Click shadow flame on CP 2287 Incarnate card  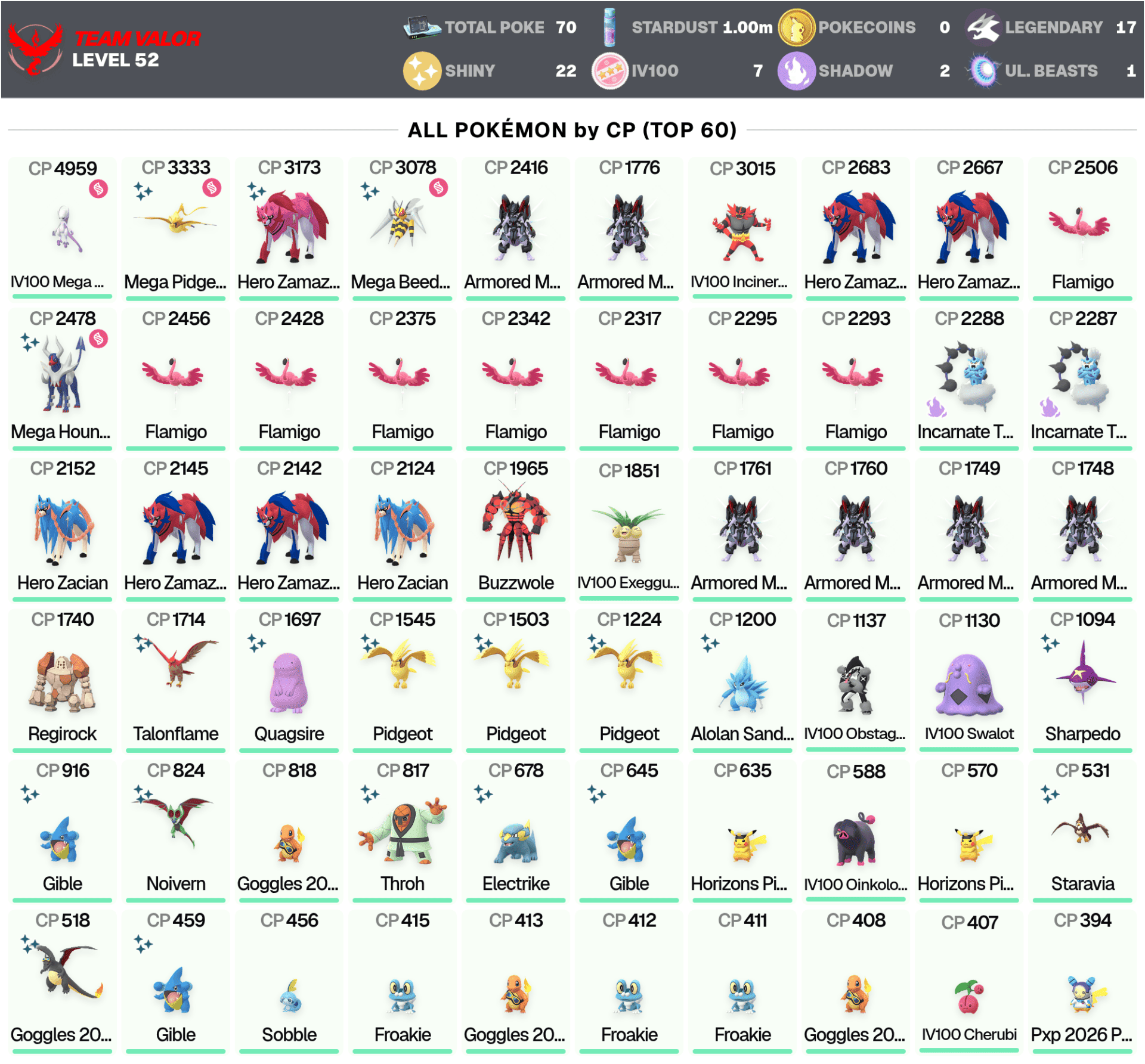[1050, 408]
